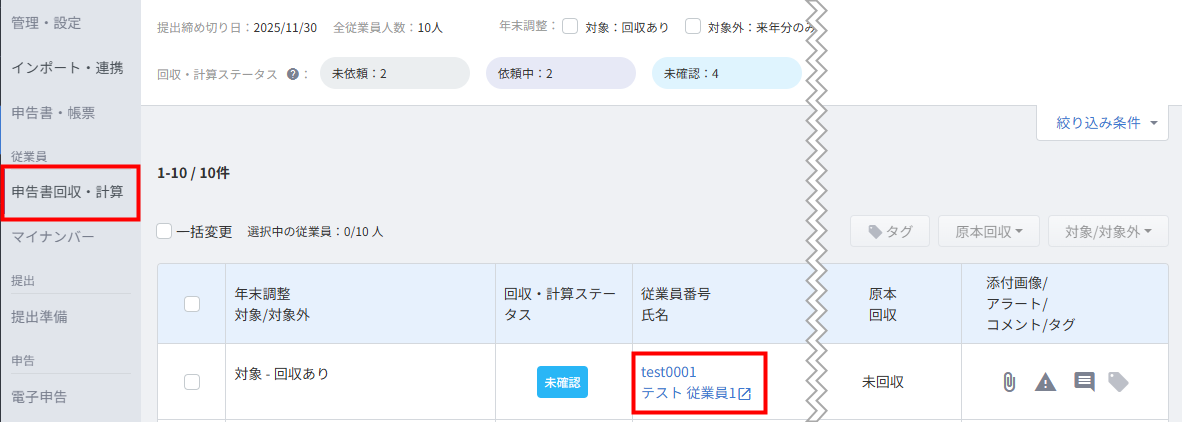Select all rows with header checkbox

(192, 304)
